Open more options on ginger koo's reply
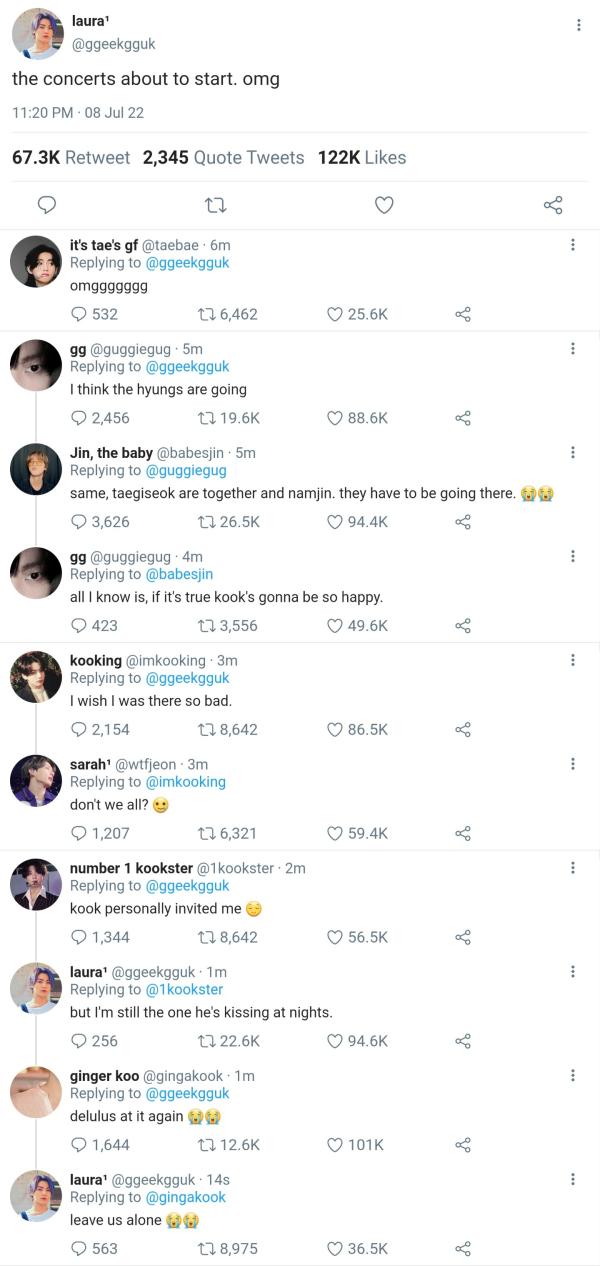Screen dimensions: 600x1266 (572, 1076)
